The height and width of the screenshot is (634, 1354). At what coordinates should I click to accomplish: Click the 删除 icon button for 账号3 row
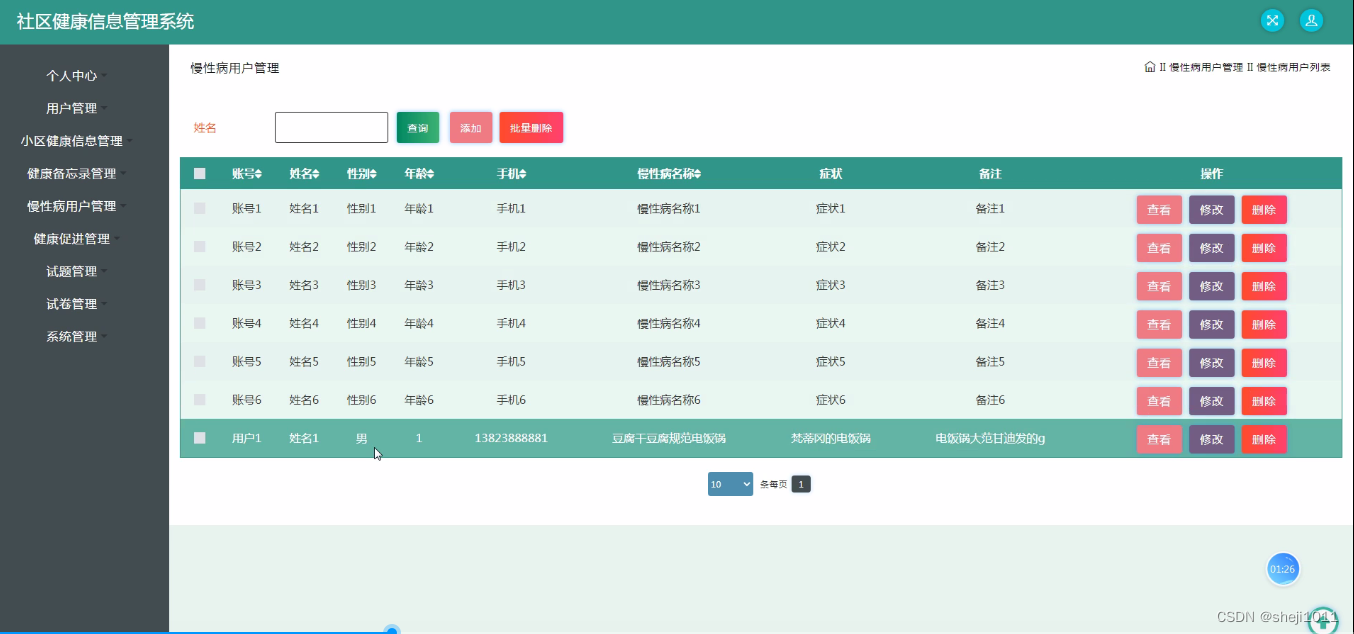pos(1264,285)
